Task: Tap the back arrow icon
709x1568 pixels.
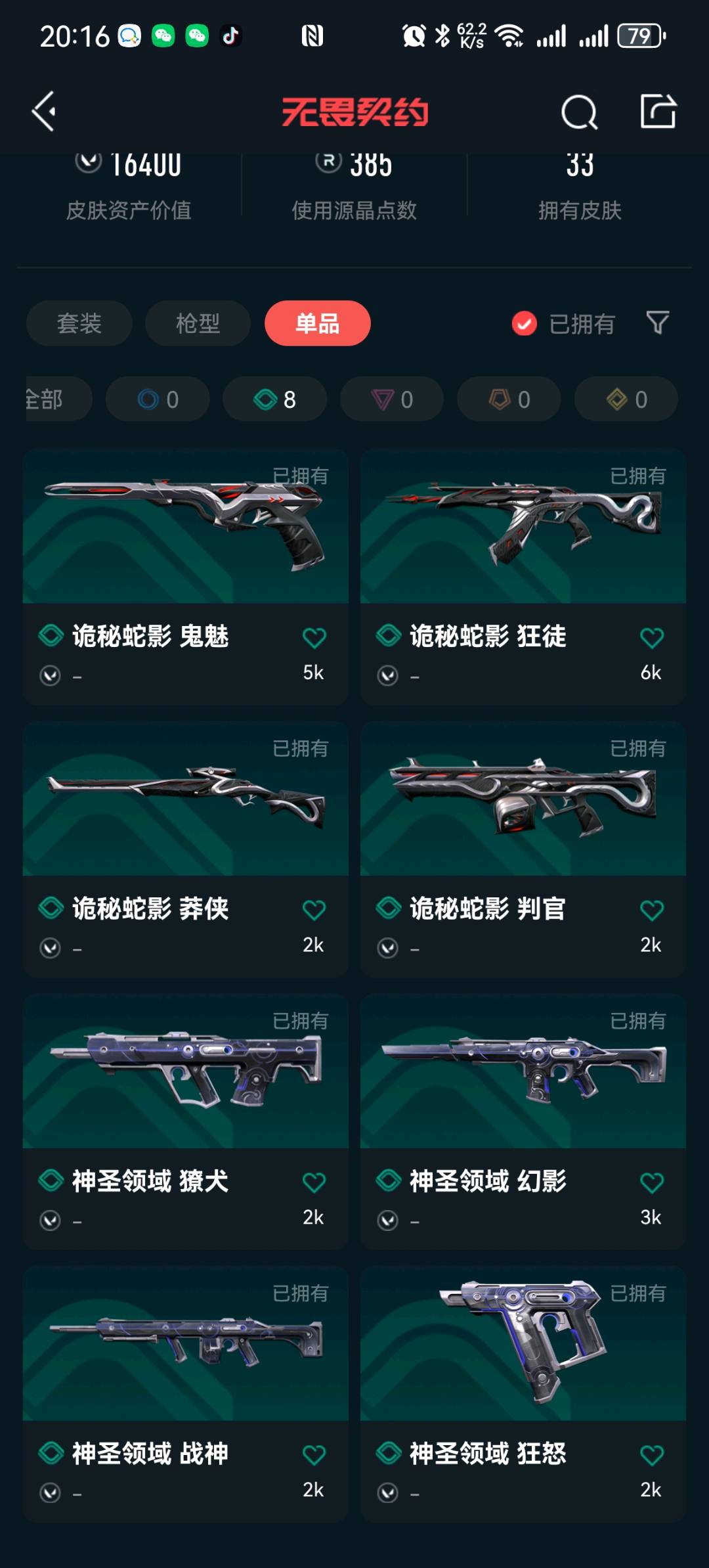Action: pos(44,112)
